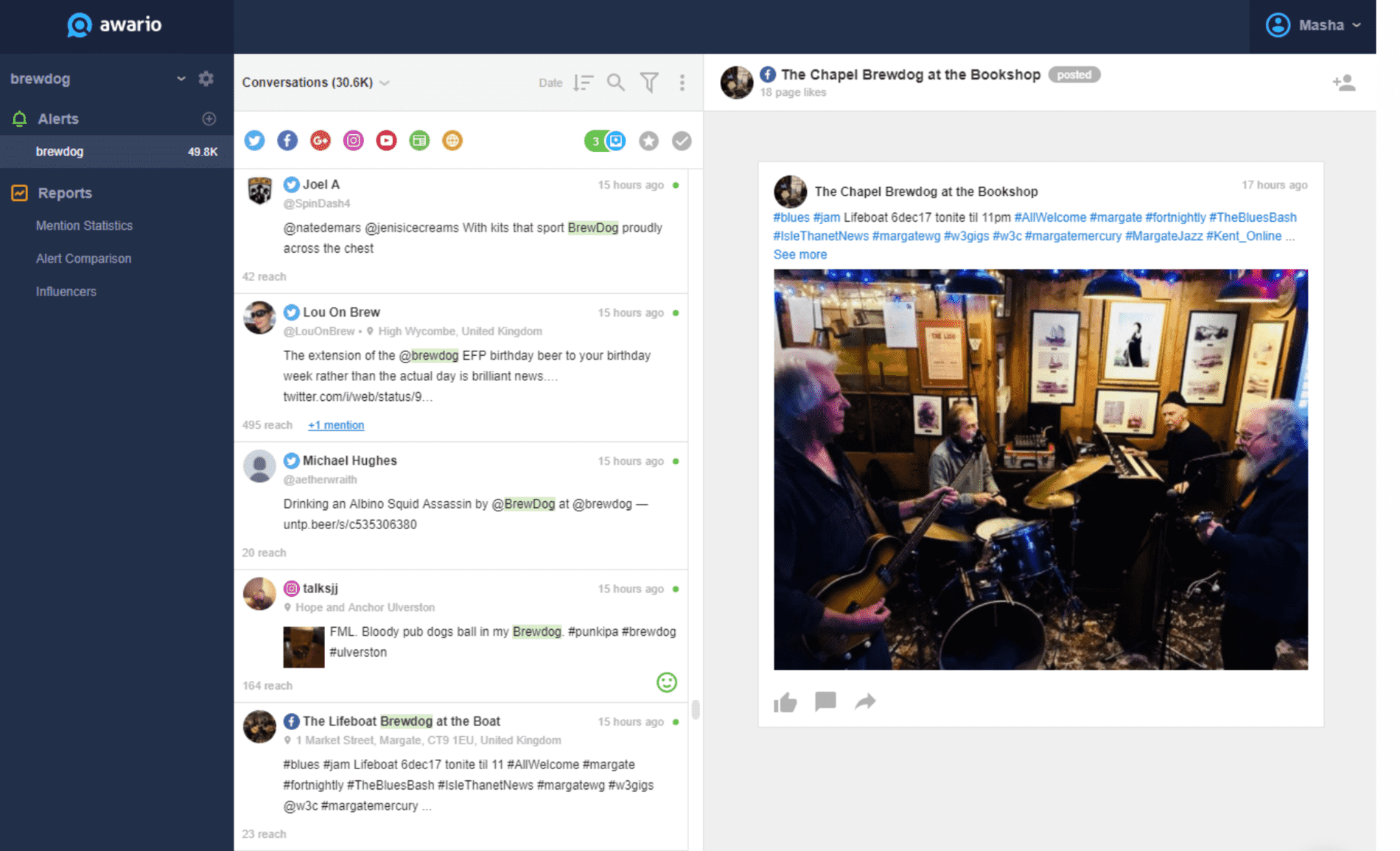Open the Conversations sorting dropdown

[385, 83]
